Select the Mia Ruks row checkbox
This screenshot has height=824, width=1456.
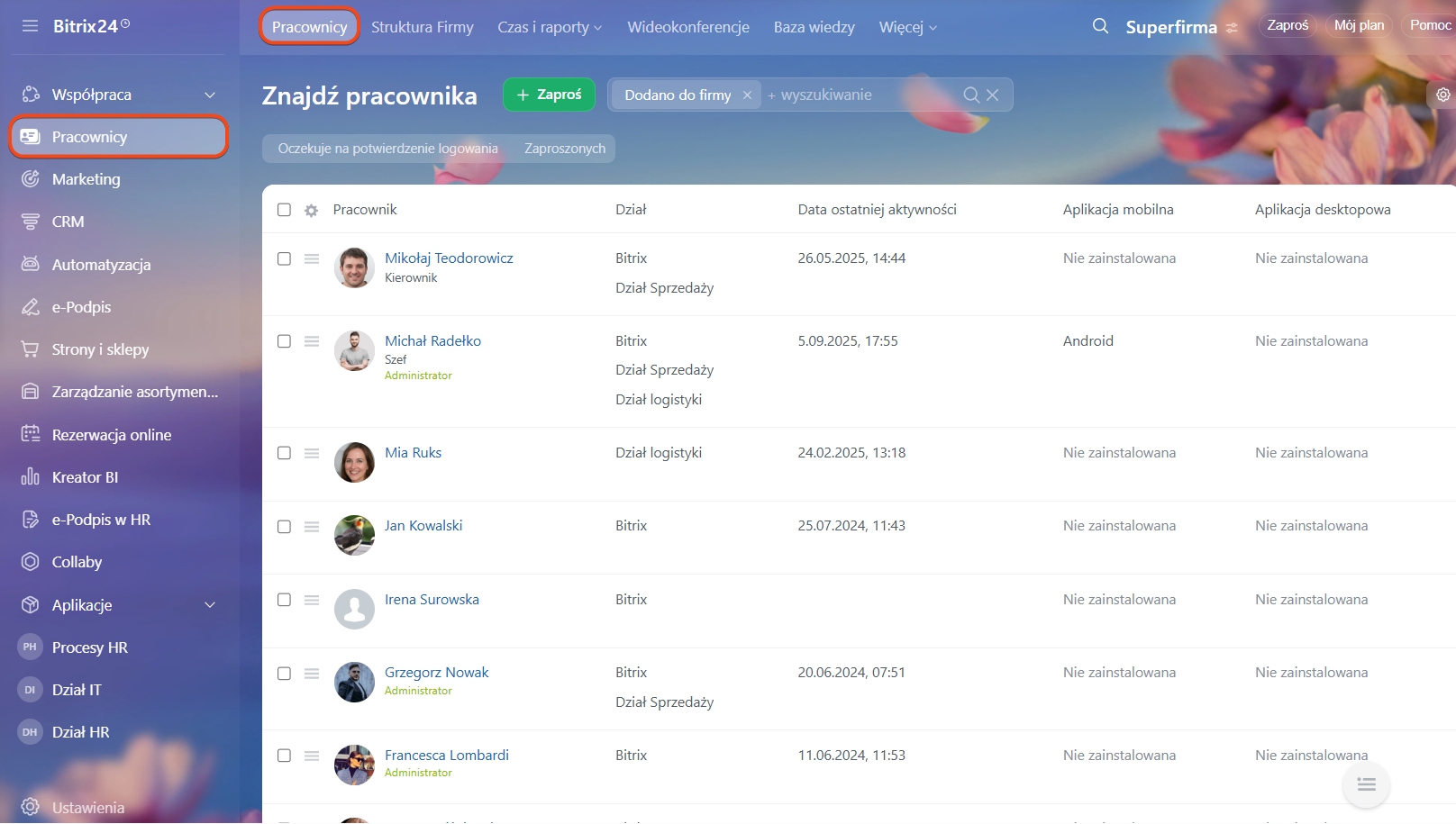pos(284,453)
